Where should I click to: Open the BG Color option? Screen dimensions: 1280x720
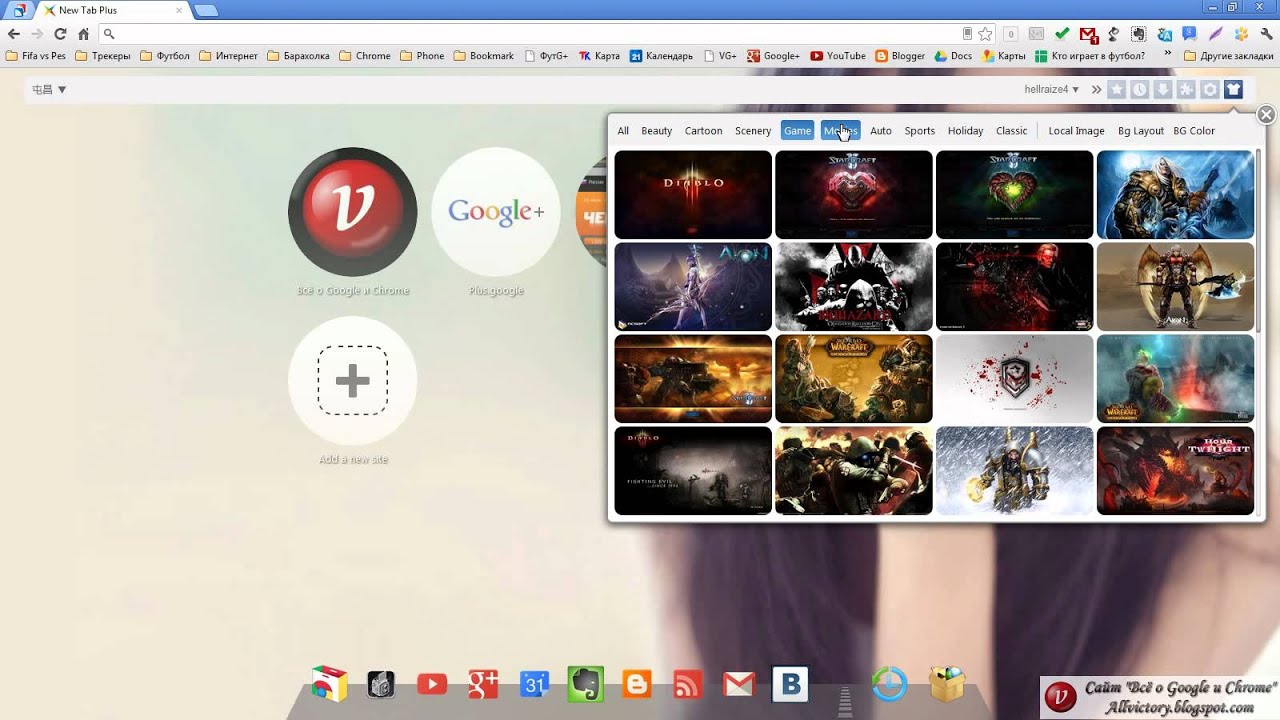click(x=1194, y=131)
